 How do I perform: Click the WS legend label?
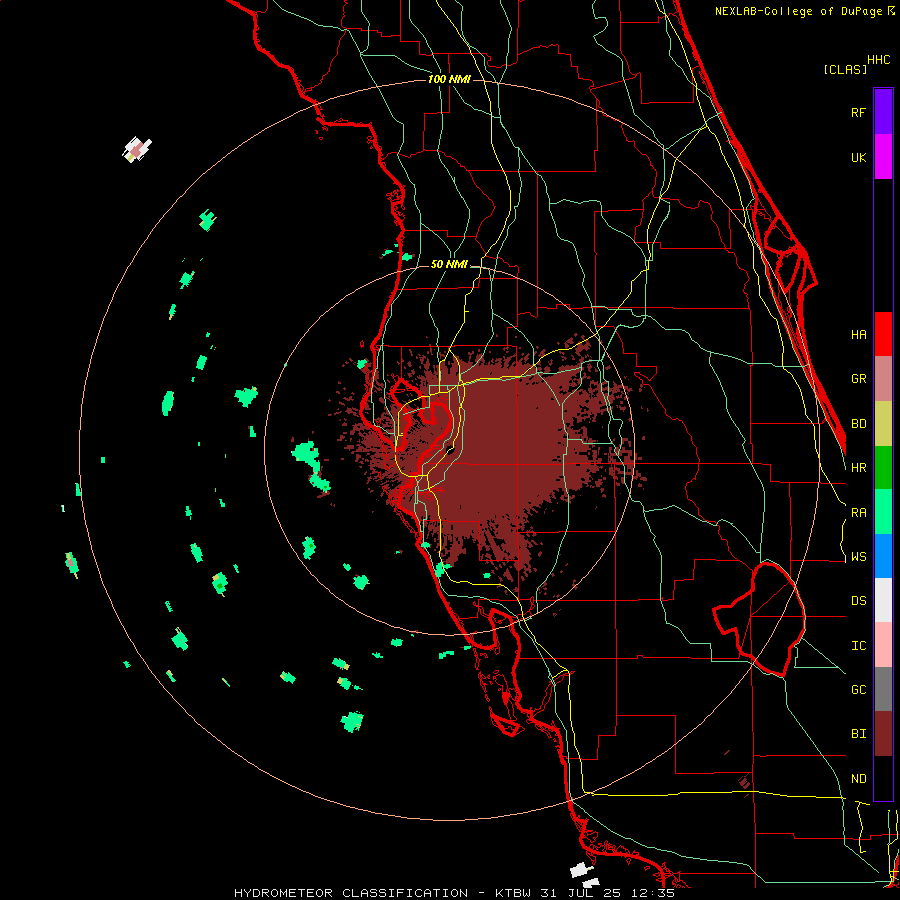(x=859, y=557)
